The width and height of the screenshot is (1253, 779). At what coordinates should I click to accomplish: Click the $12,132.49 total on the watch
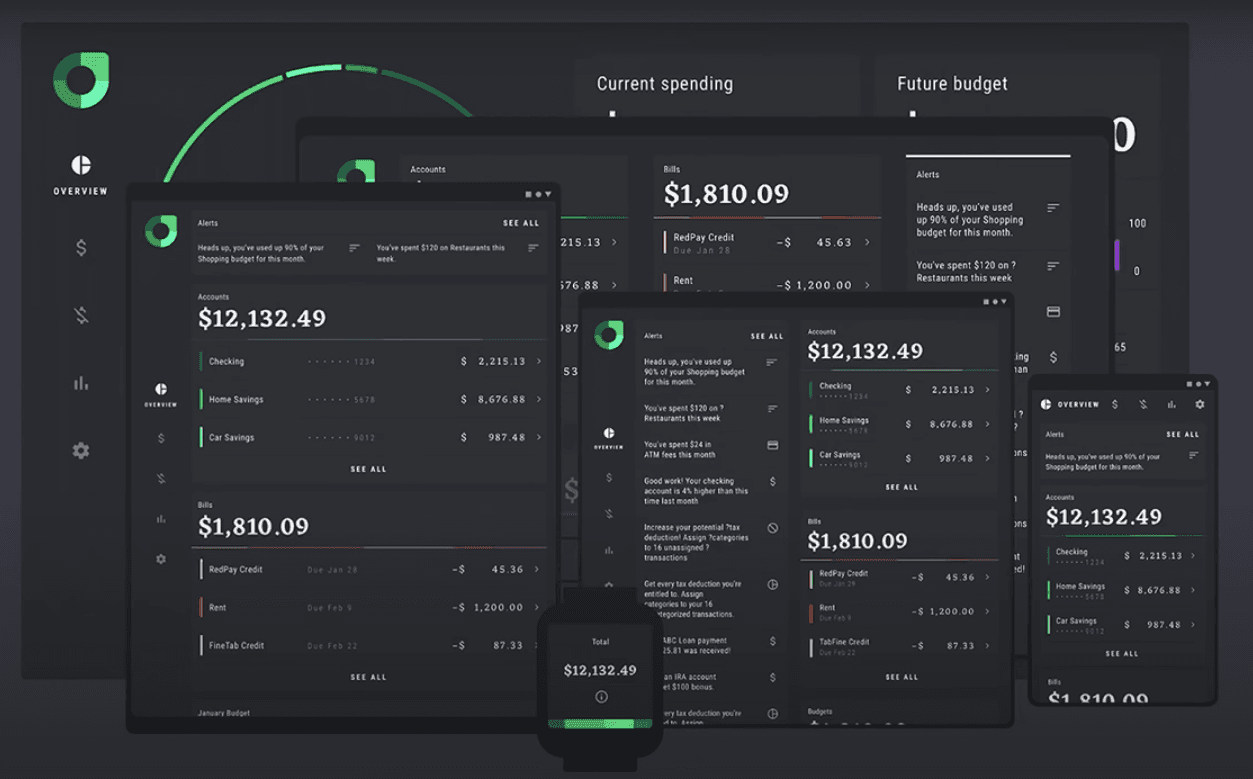(600, 670)
